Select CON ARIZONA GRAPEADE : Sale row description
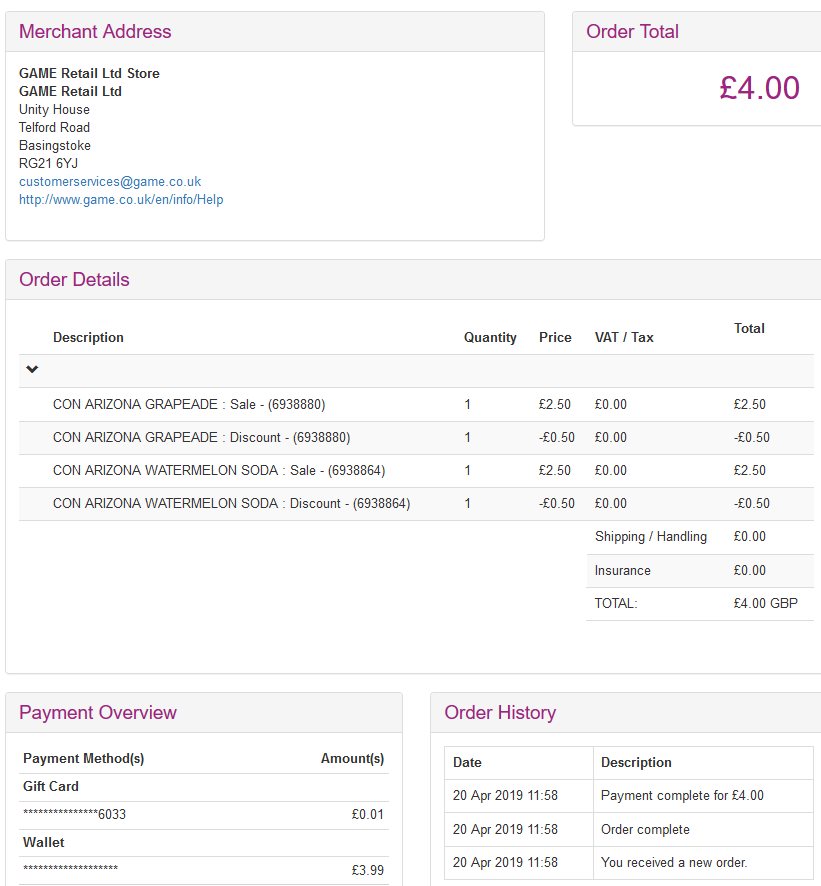 pos(189,405)
